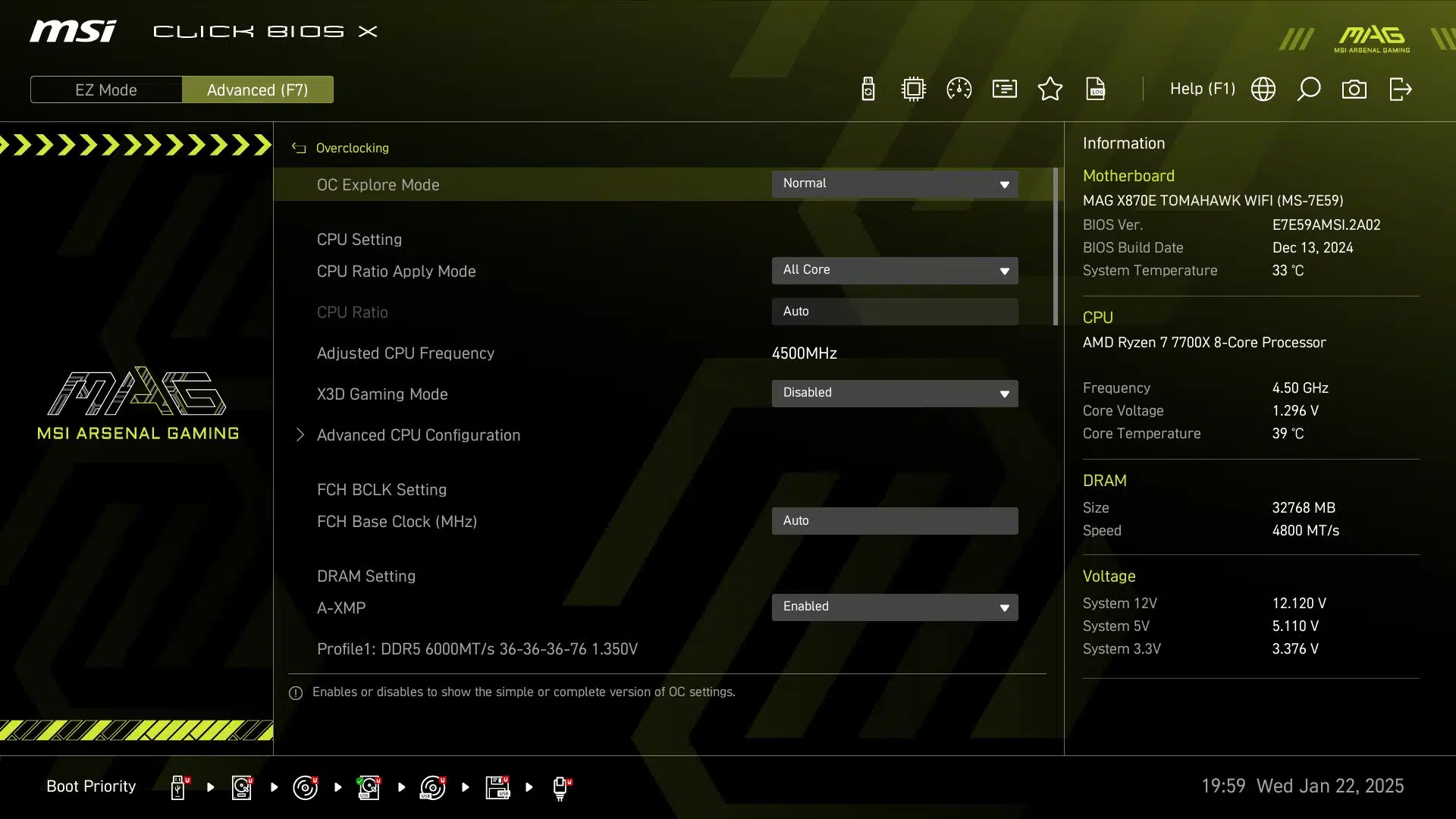Select the hard disk boot device icon

pos(243,787)
